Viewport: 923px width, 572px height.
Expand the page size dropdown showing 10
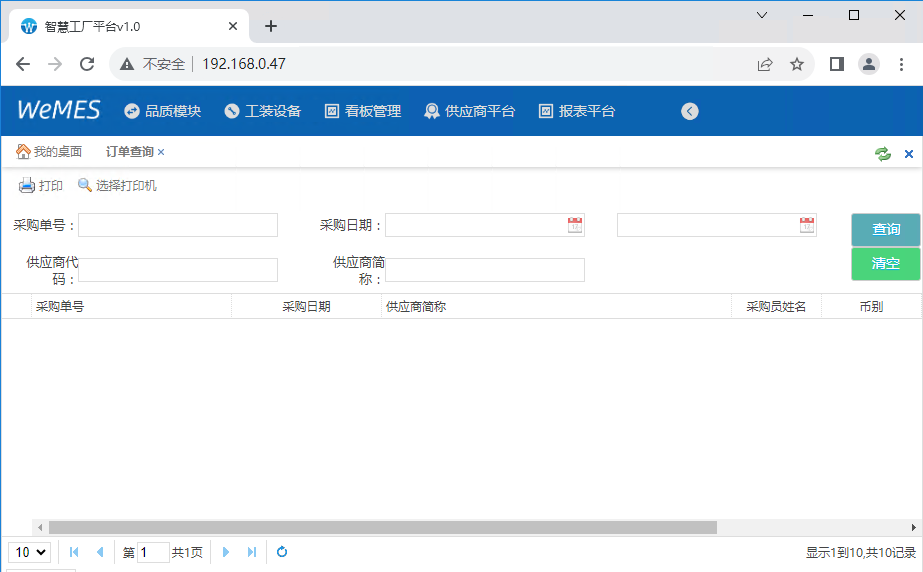(29, 552)
